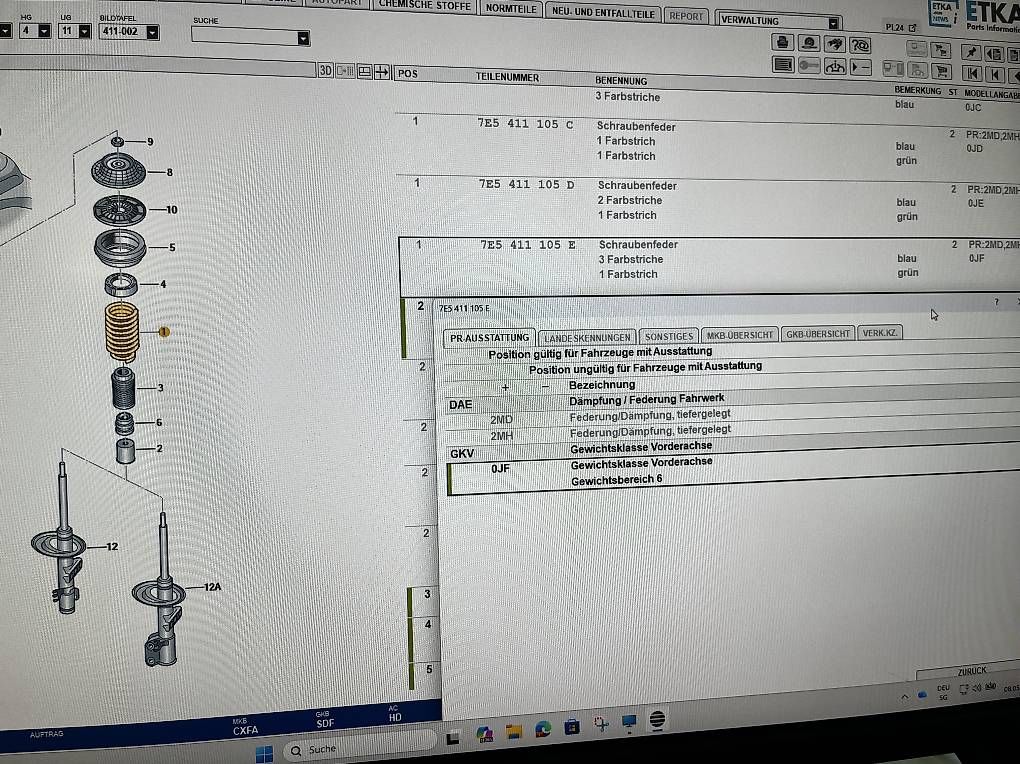
Task: Click the jump-to-first navigation icon
Action: click(x=972, y=73)
